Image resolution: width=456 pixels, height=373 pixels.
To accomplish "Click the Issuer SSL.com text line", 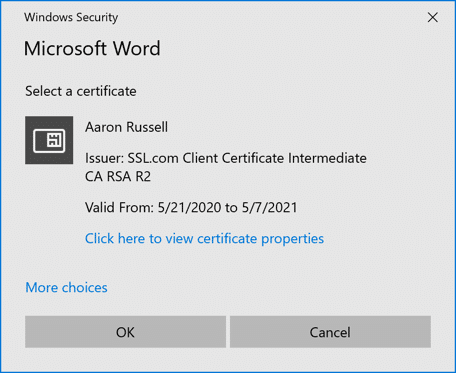I will coord(226,167).
